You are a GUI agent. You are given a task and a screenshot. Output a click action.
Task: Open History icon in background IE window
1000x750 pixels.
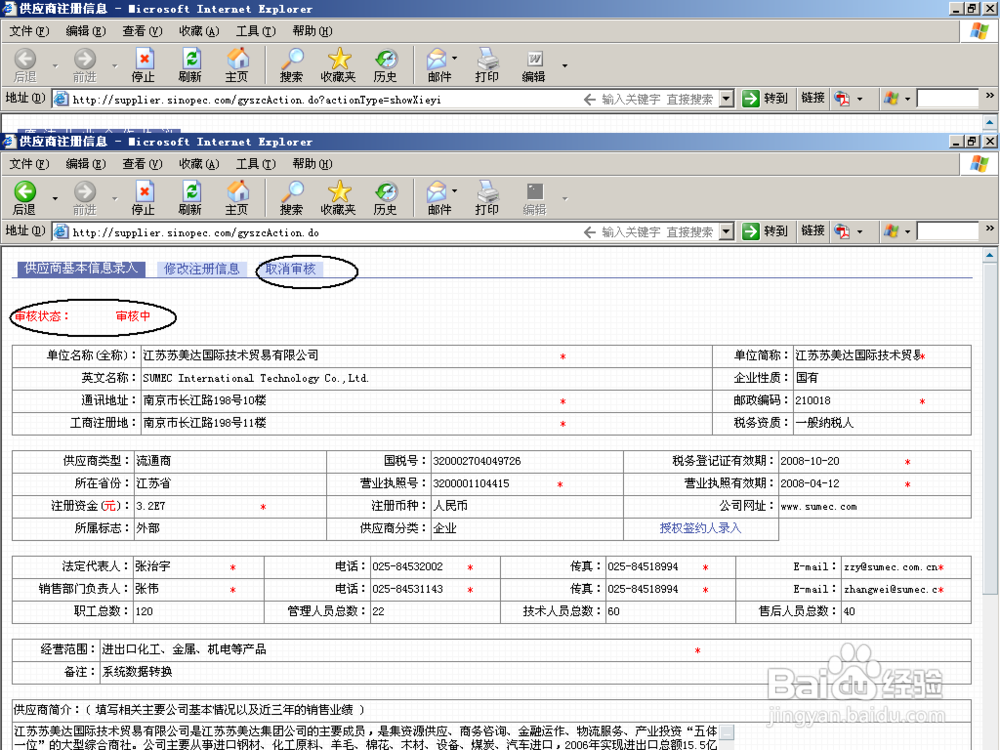click(x=386, y=59)
